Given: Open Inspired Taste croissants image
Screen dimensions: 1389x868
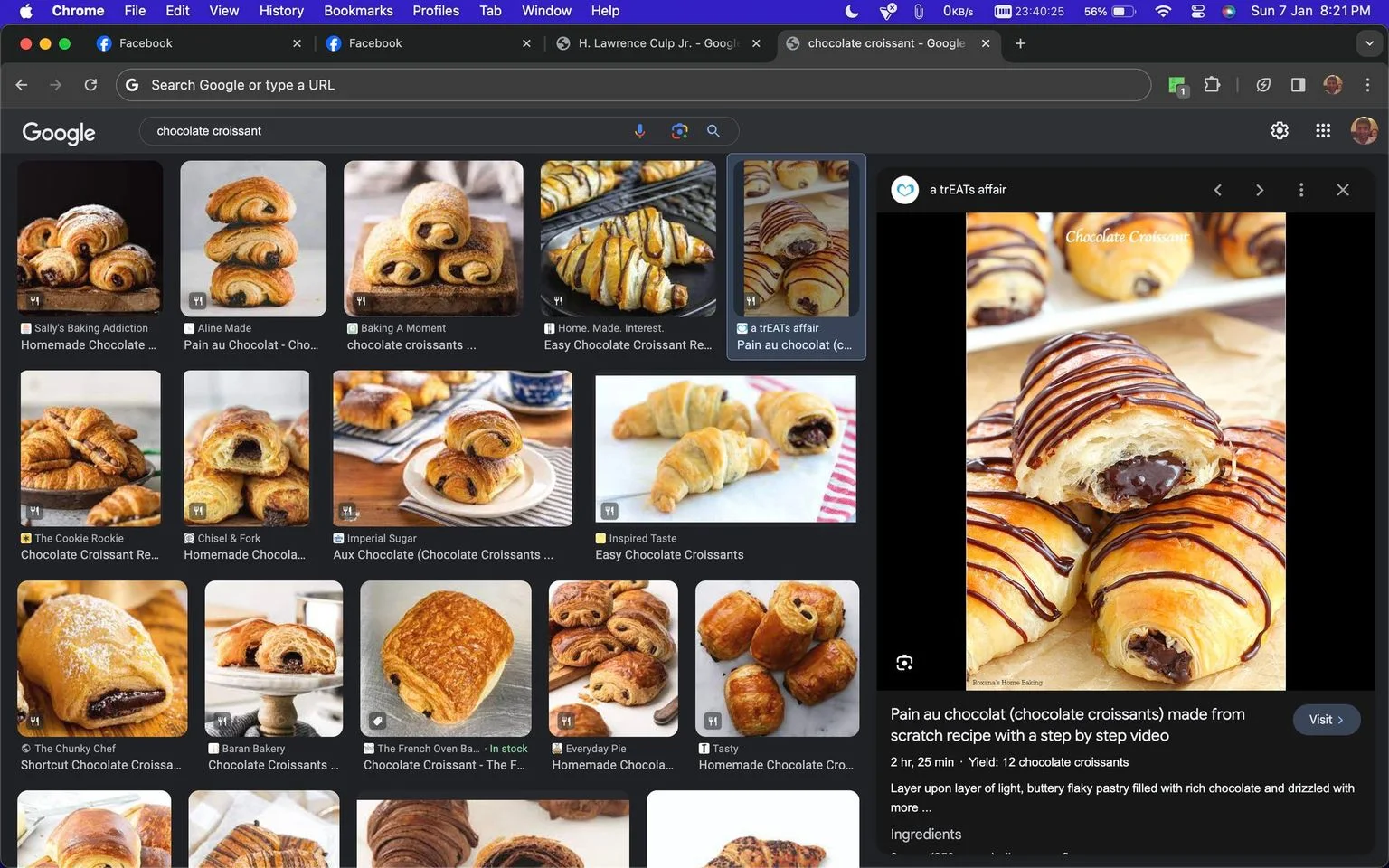Looking at the screenshot, I should tap(725, 449).
